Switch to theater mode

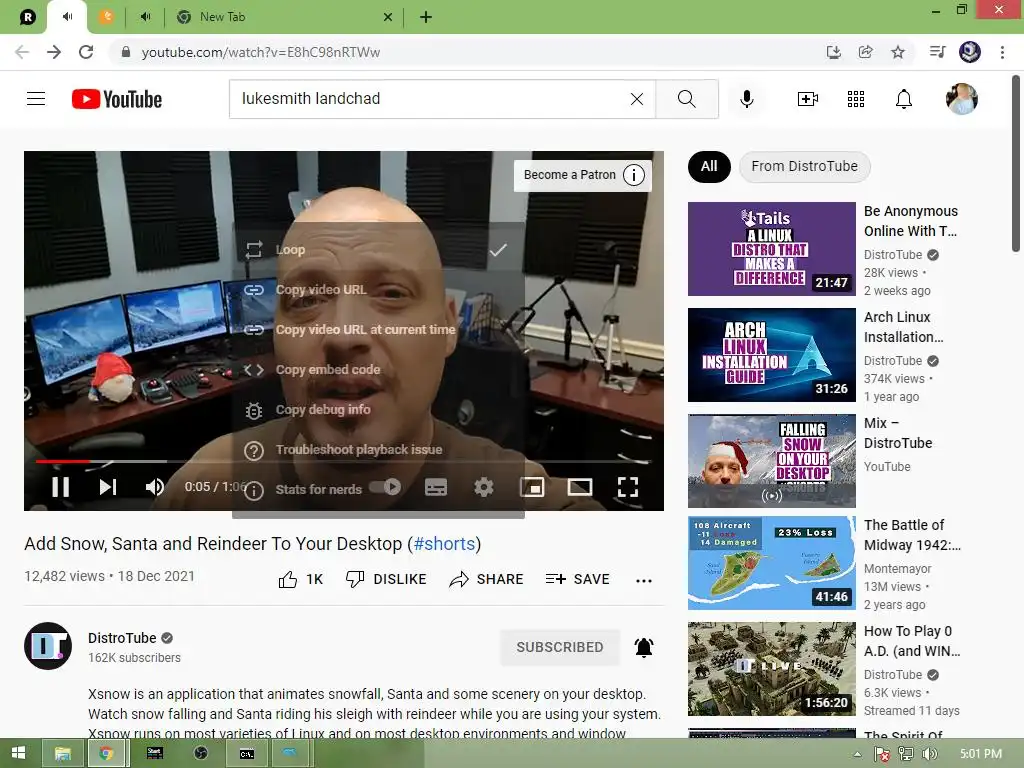pos(580,487)
